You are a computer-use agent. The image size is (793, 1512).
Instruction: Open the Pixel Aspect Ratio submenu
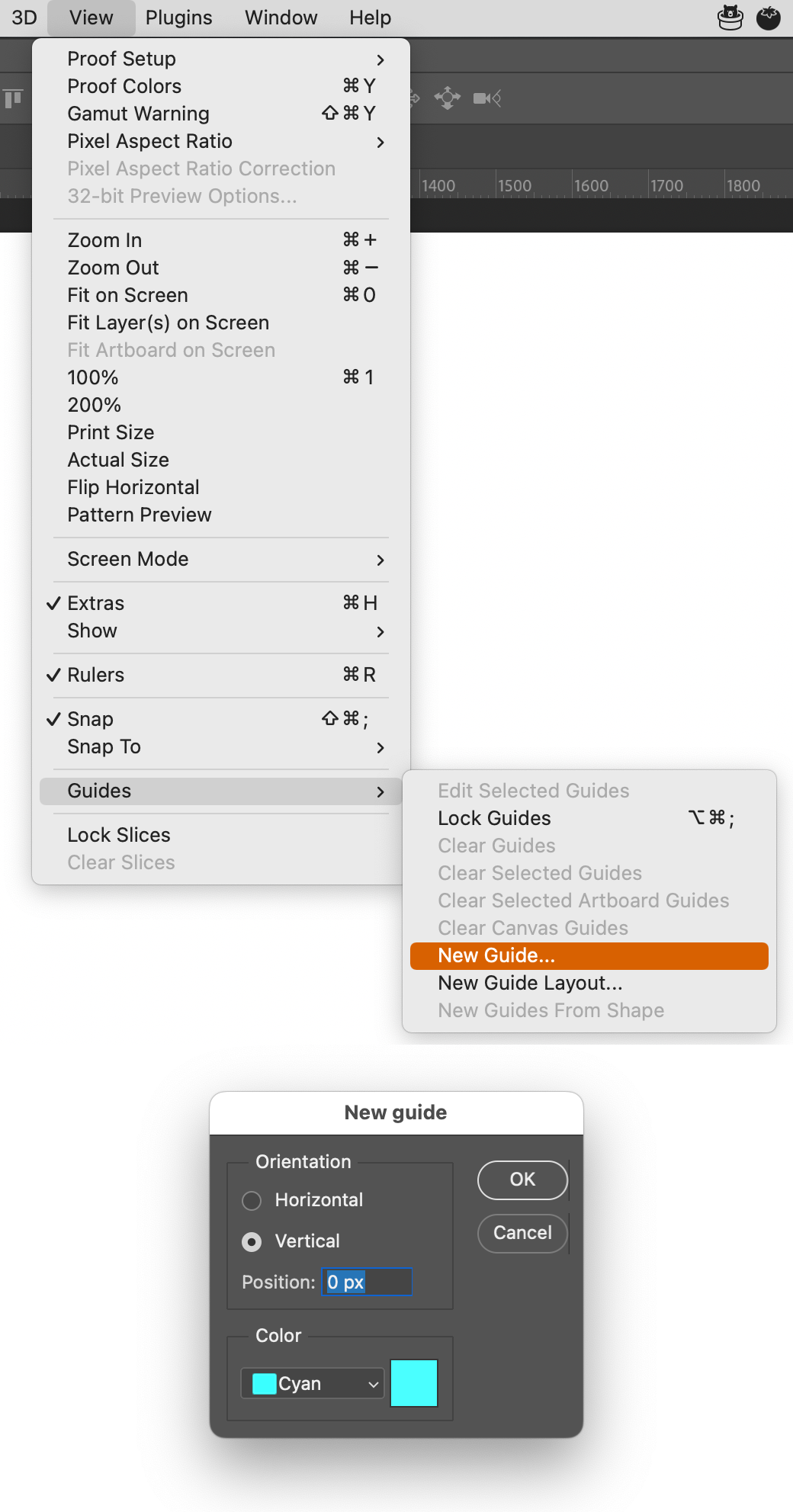coord(149,141)
